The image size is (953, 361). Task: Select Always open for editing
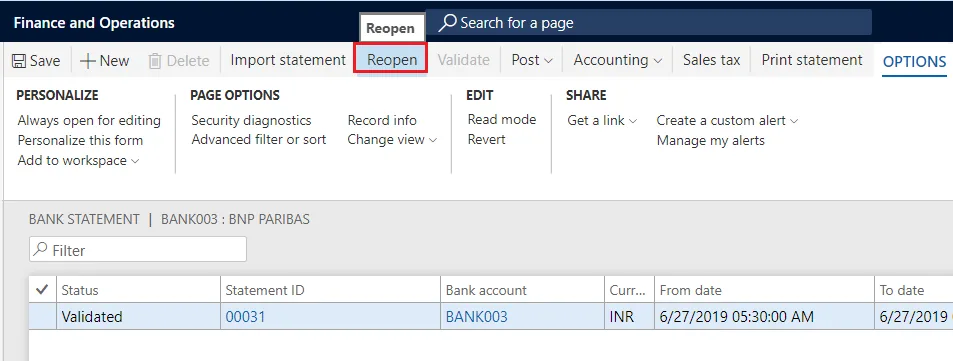point(89,120)
